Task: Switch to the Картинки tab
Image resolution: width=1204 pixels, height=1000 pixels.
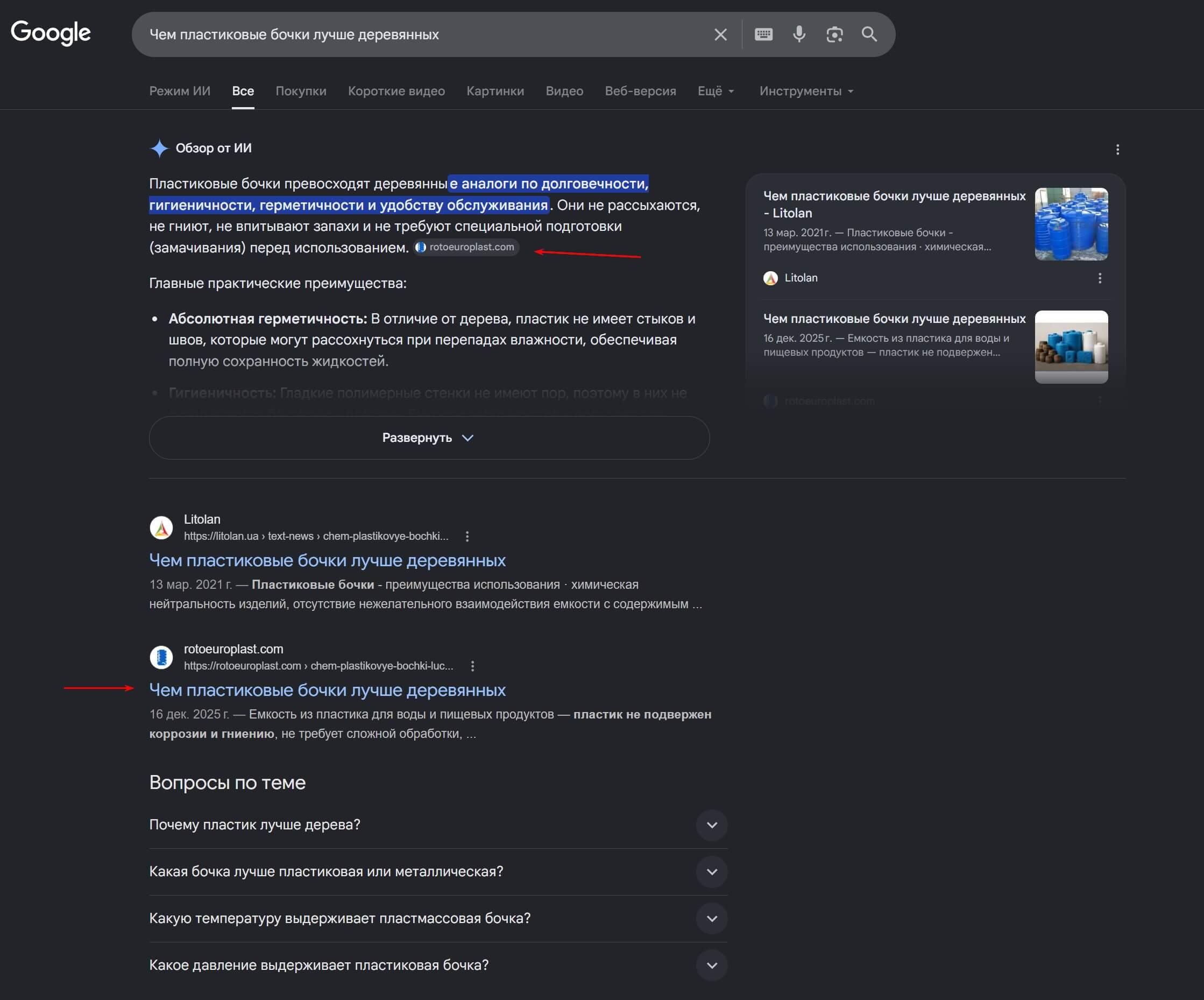Action: point(495,91)
